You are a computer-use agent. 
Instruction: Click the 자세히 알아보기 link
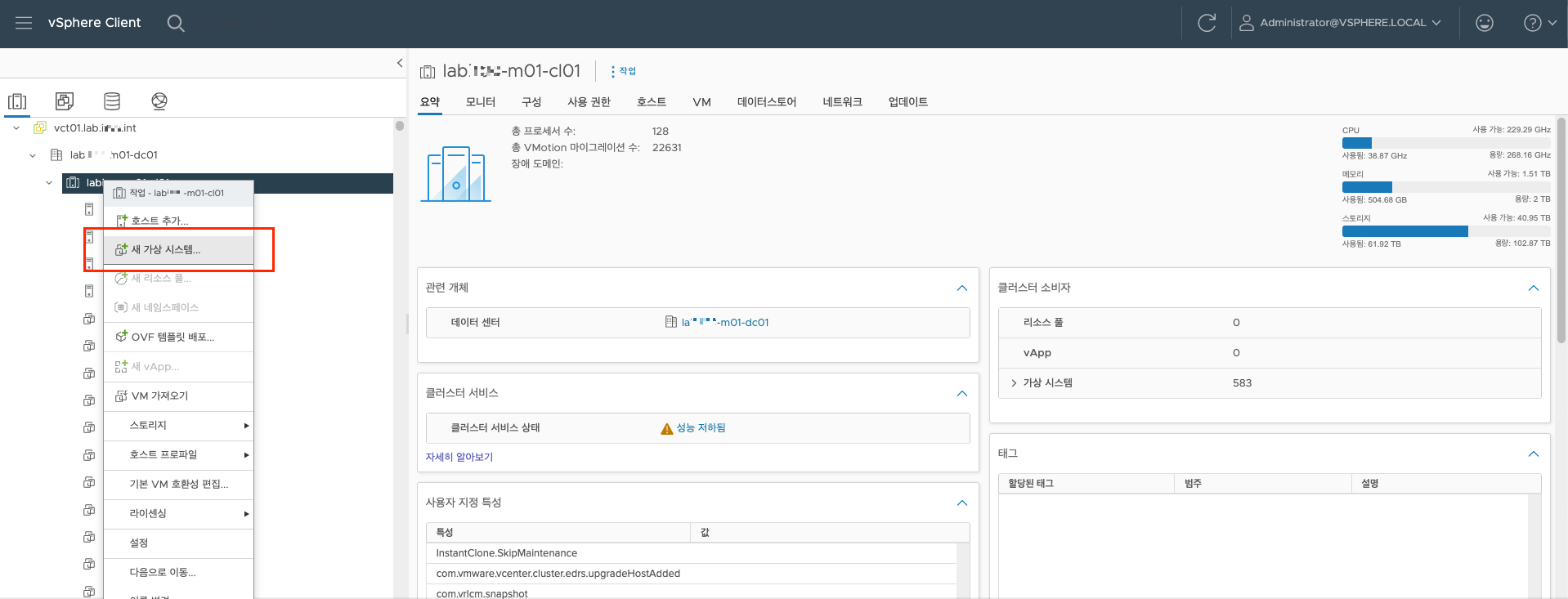[459, 457]
